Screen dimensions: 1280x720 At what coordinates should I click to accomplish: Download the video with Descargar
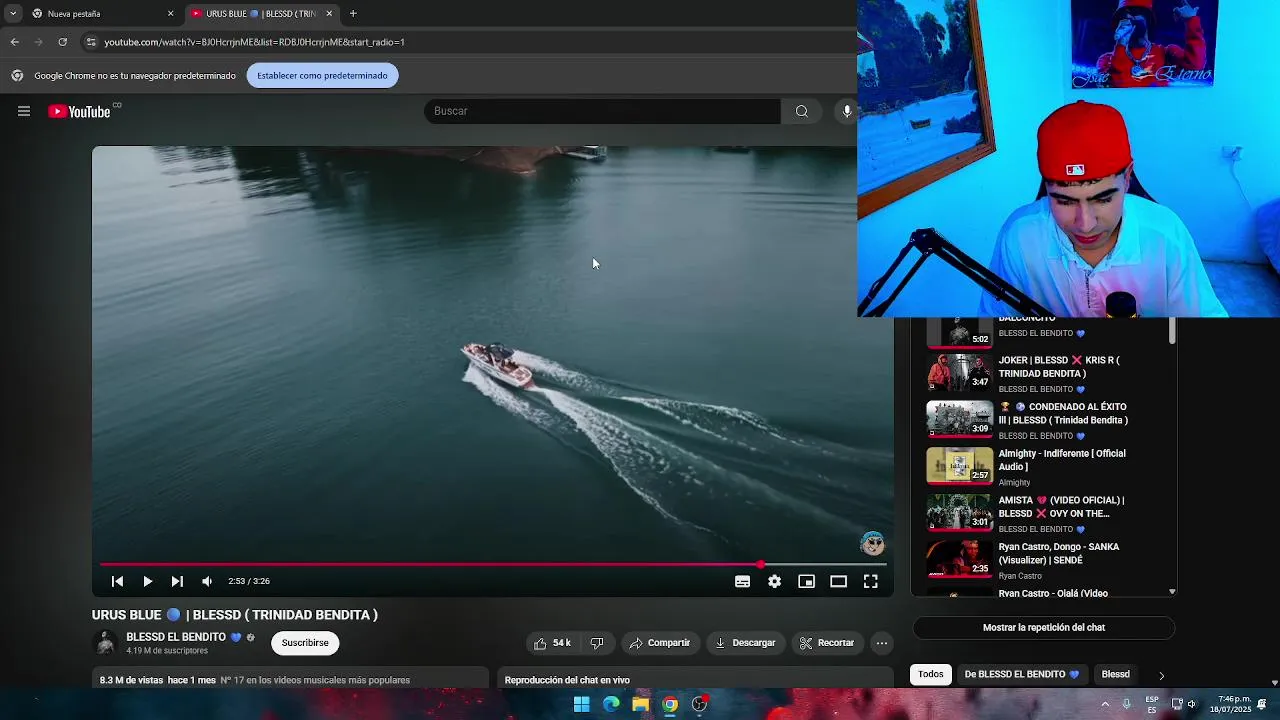point(745,643)
